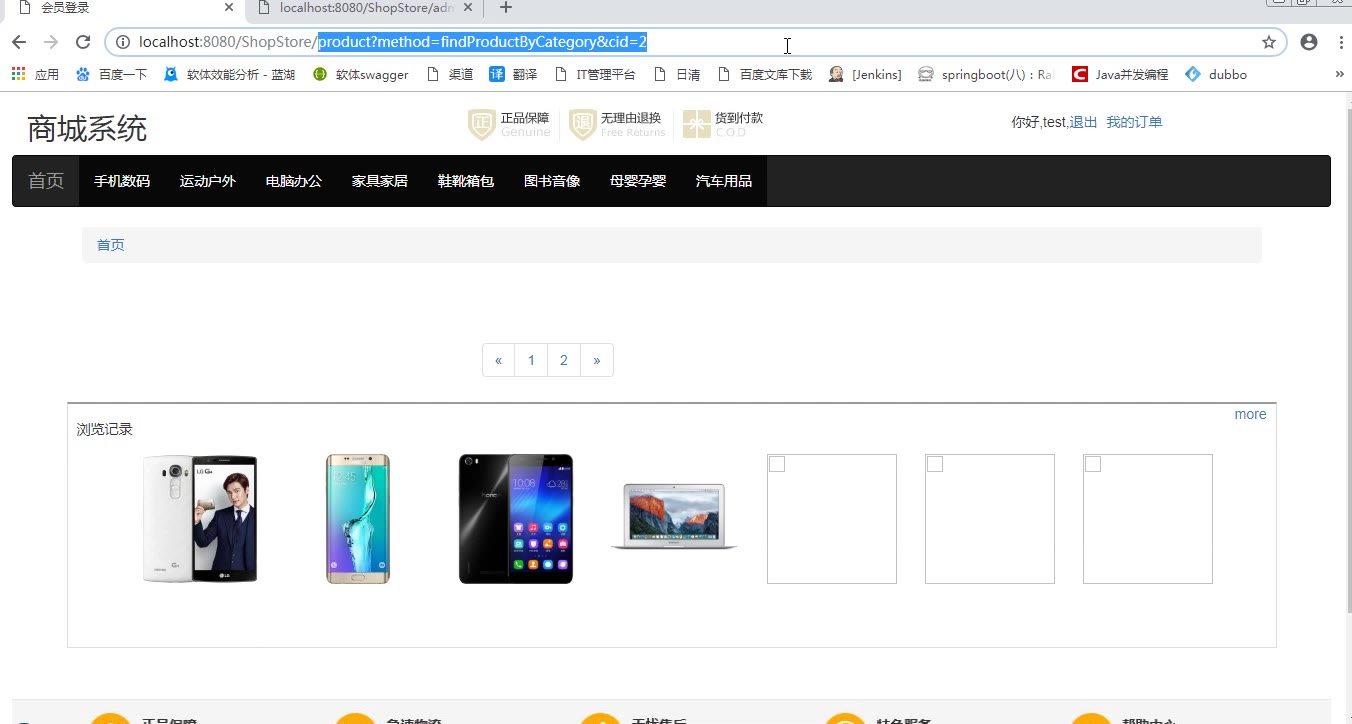Click the 无理由退换 Free Returns badge
The height and width of the screenshot is (724, 1352).
[617, 125]
